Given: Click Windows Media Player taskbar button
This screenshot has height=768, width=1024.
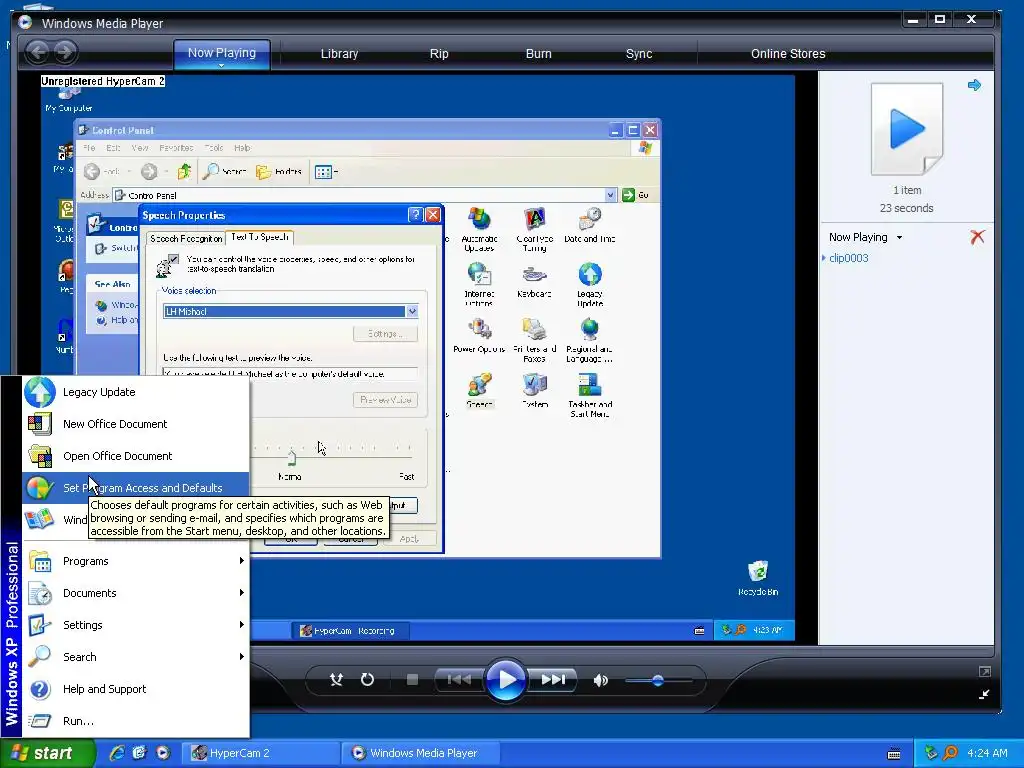Looking at the screenshot, I should pyautogui.click(x=421, y=753).
